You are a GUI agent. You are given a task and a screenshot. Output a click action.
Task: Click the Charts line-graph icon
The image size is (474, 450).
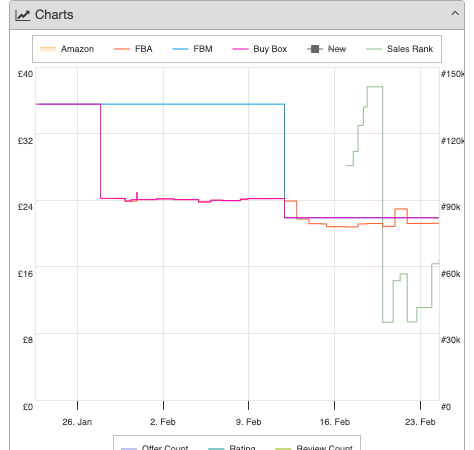pos(23,15)
